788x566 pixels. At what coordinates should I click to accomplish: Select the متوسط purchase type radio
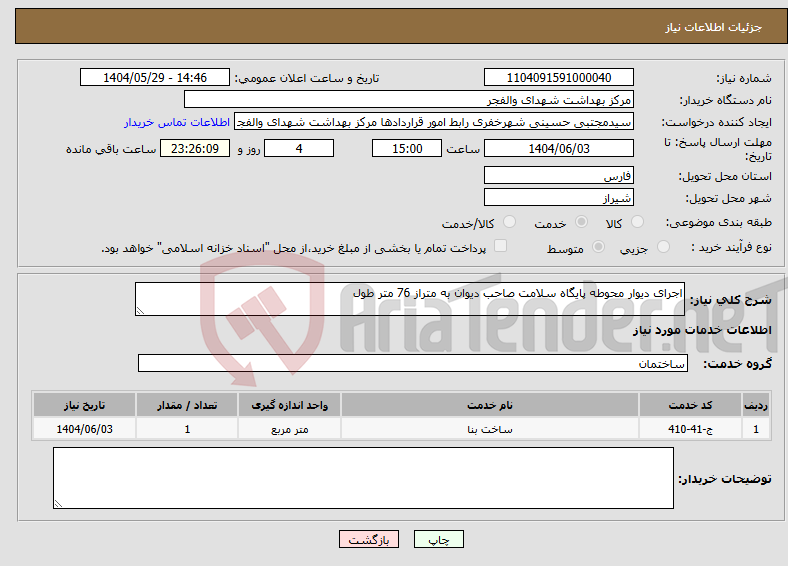click(599, 246)
